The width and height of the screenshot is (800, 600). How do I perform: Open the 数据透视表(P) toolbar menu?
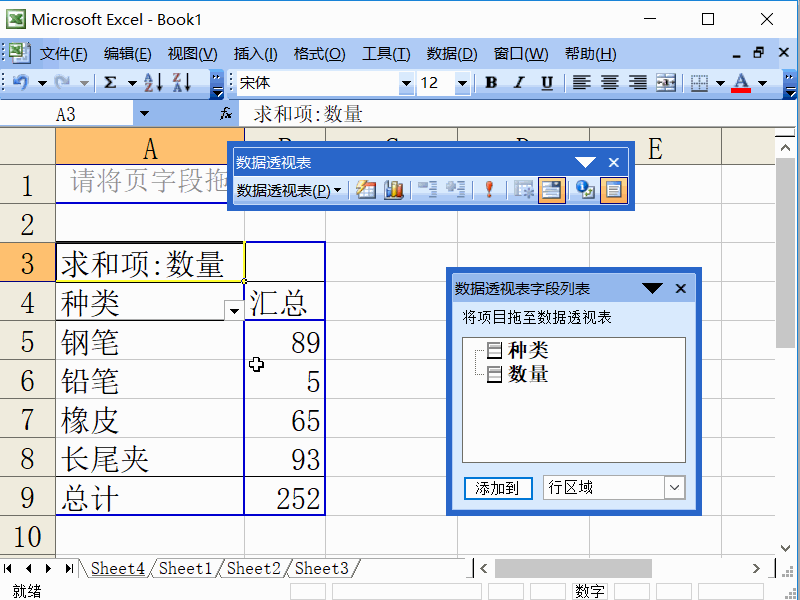click(289, 191)
